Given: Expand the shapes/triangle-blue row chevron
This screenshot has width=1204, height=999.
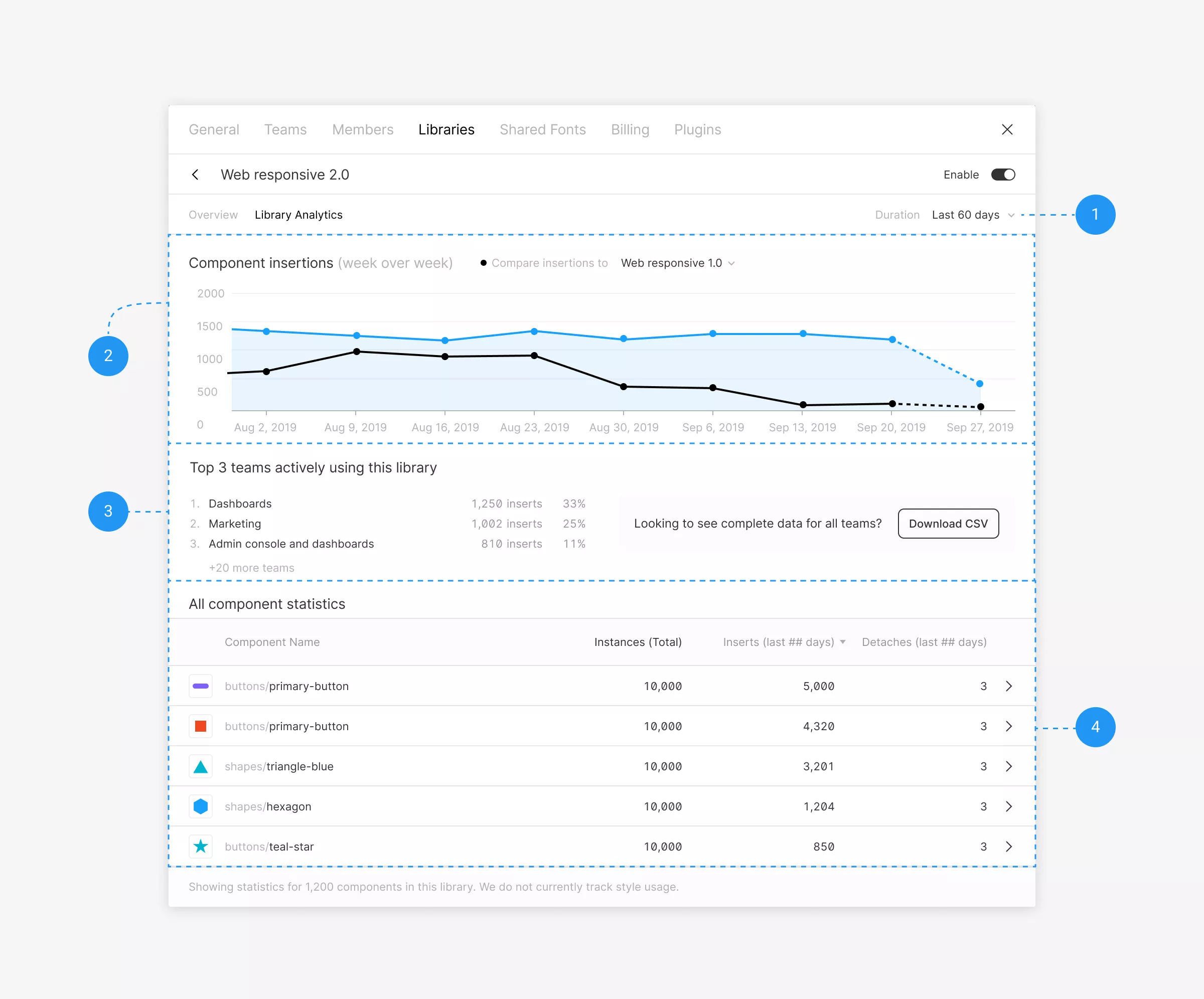Looking at the screenshot, I should pos(1008,766).
